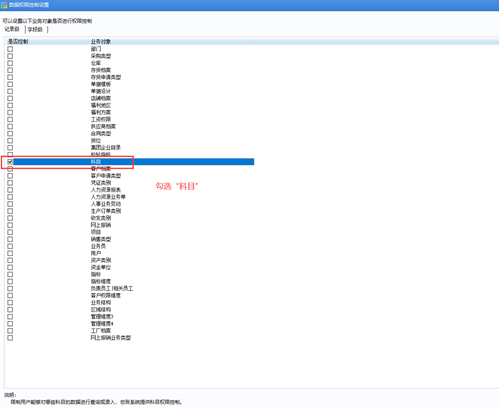The height and width of the screenshot is (408, 499).
Task: Enable control for 单据设计
Action: [10, 91]
